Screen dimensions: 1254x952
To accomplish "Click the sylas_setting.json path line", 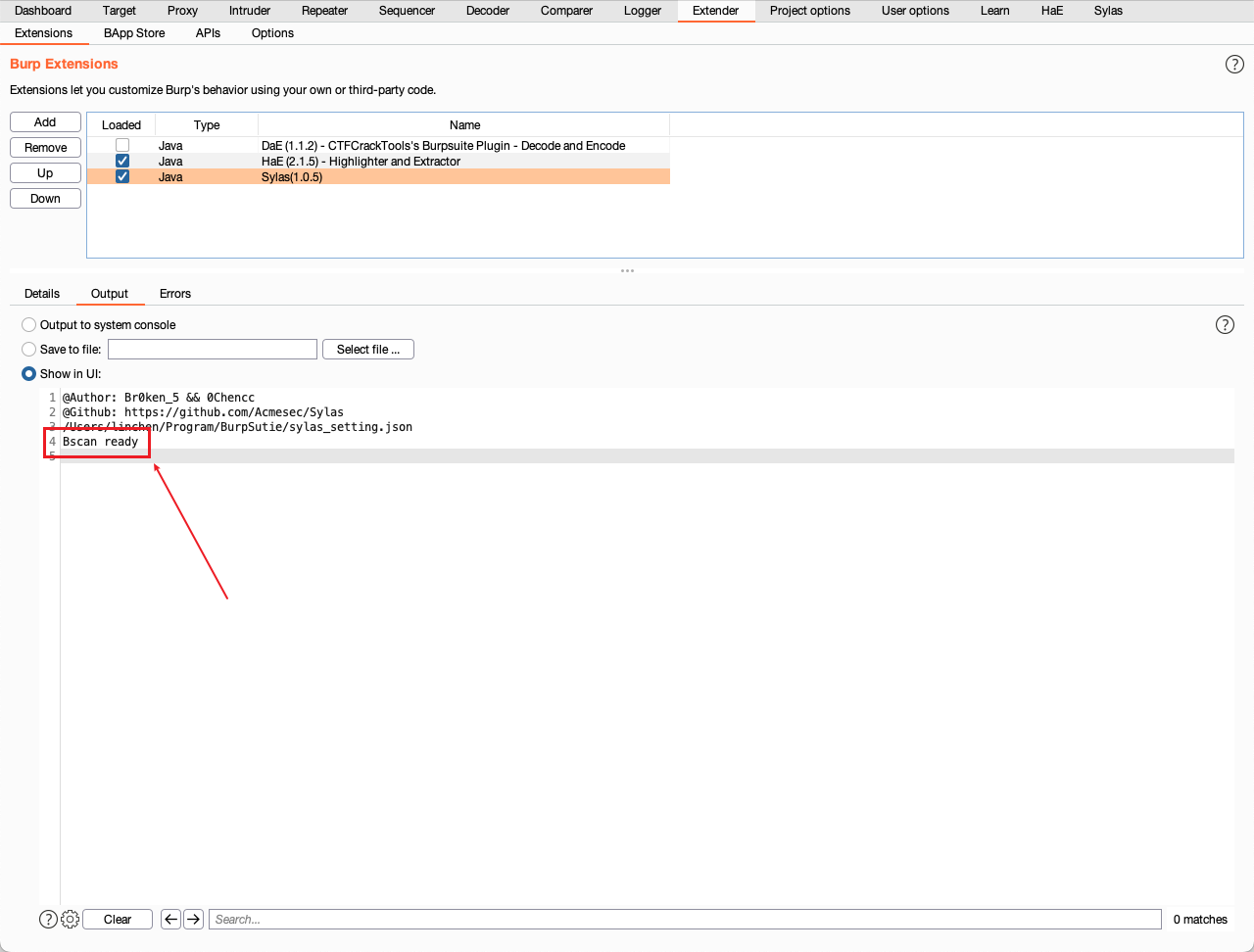I will click(237, 427).
